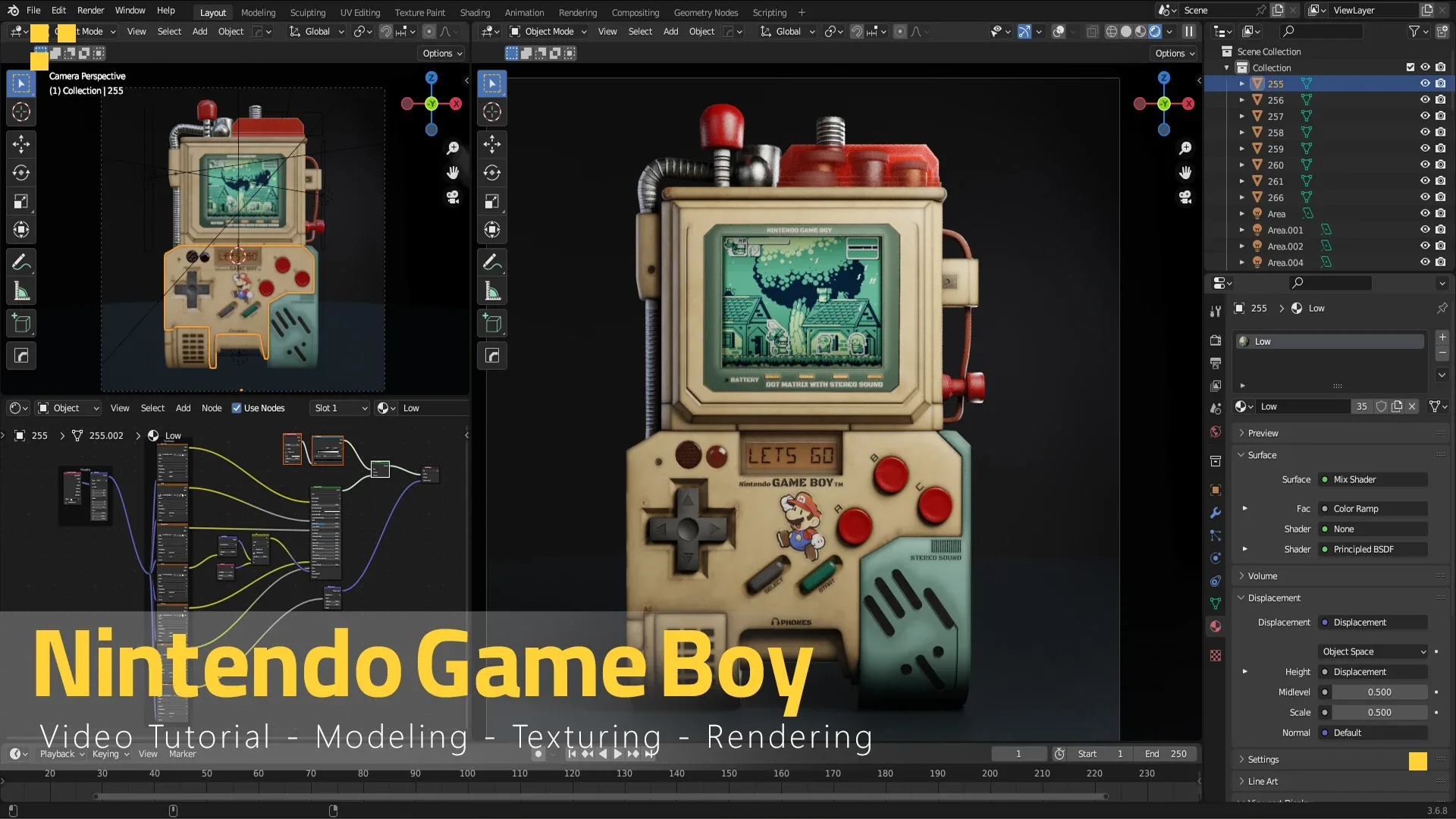Select the Annotate tool
1456x819 pixels.
(20, 262)
